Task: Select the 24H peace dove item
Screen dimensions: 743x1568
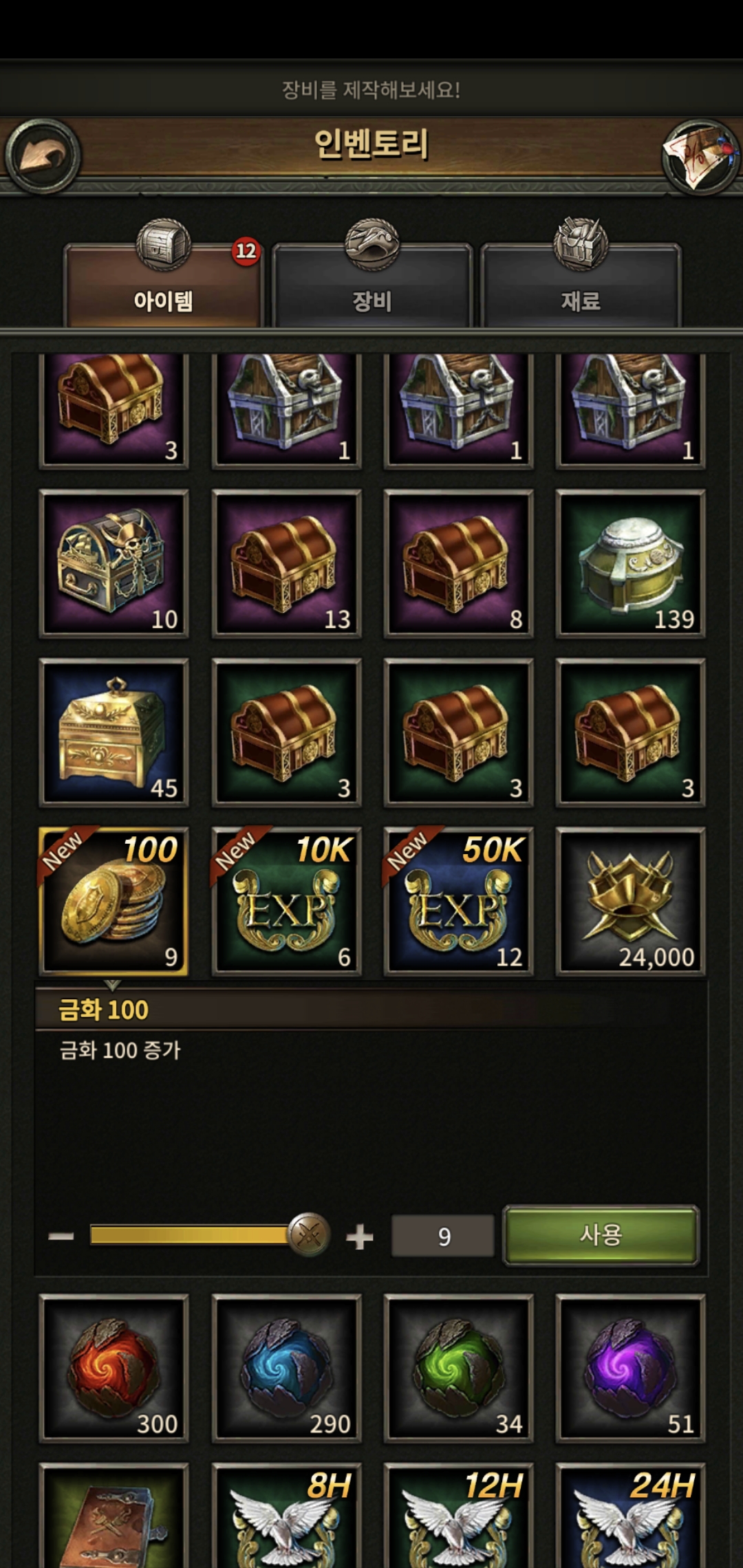Action: coord(630,1516)
